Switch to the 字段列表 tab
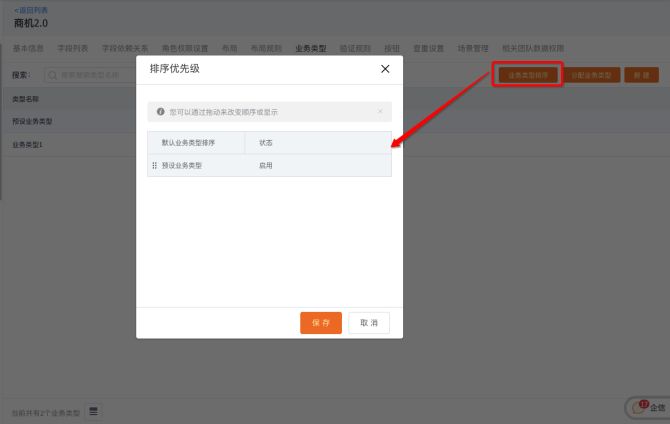 click(x=73, y=48)
